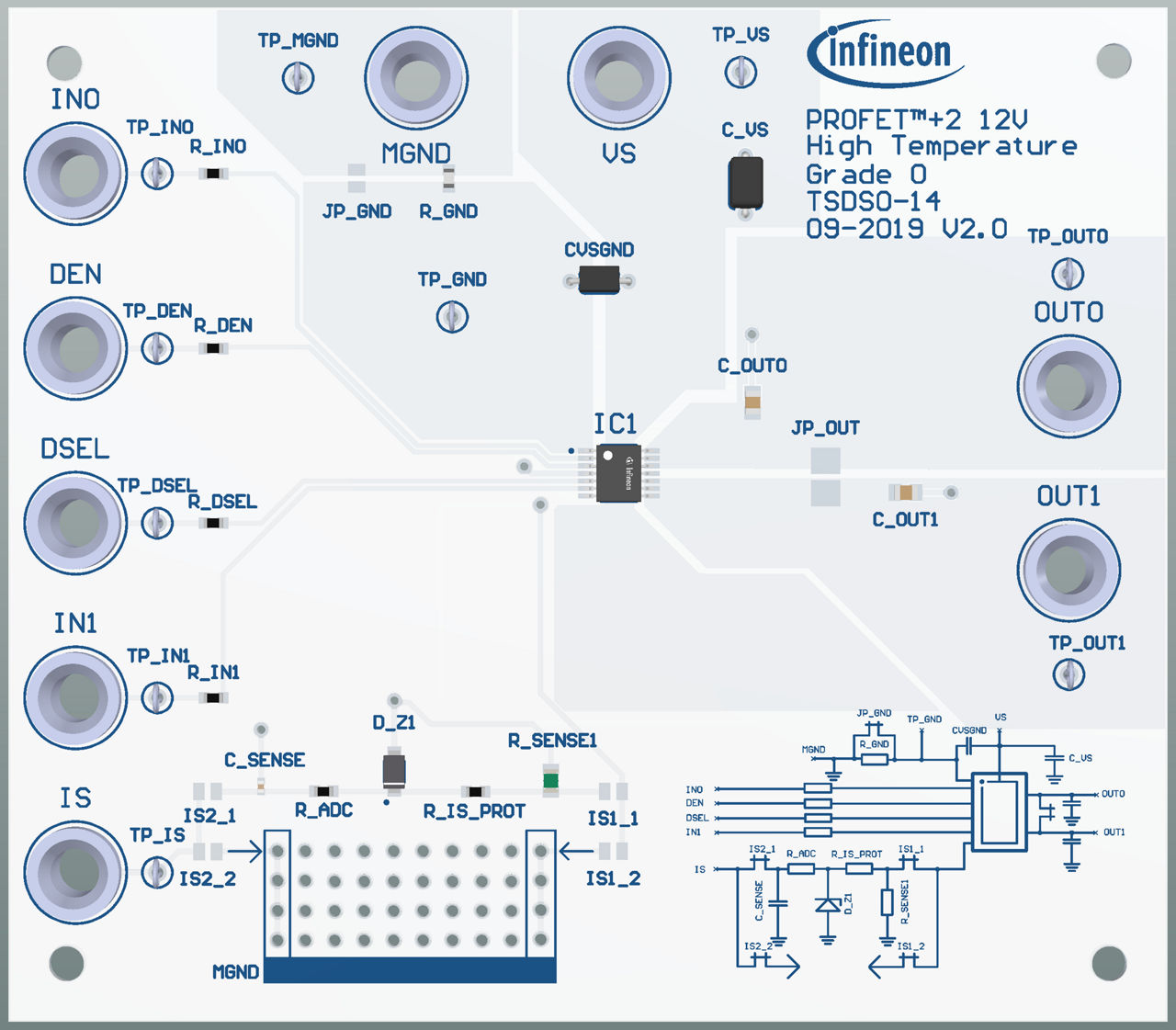This screenshot has height=1030, width=1176.
Task: Select the IC rectangle symbol in the schematic
Action: coord(1000,811)
